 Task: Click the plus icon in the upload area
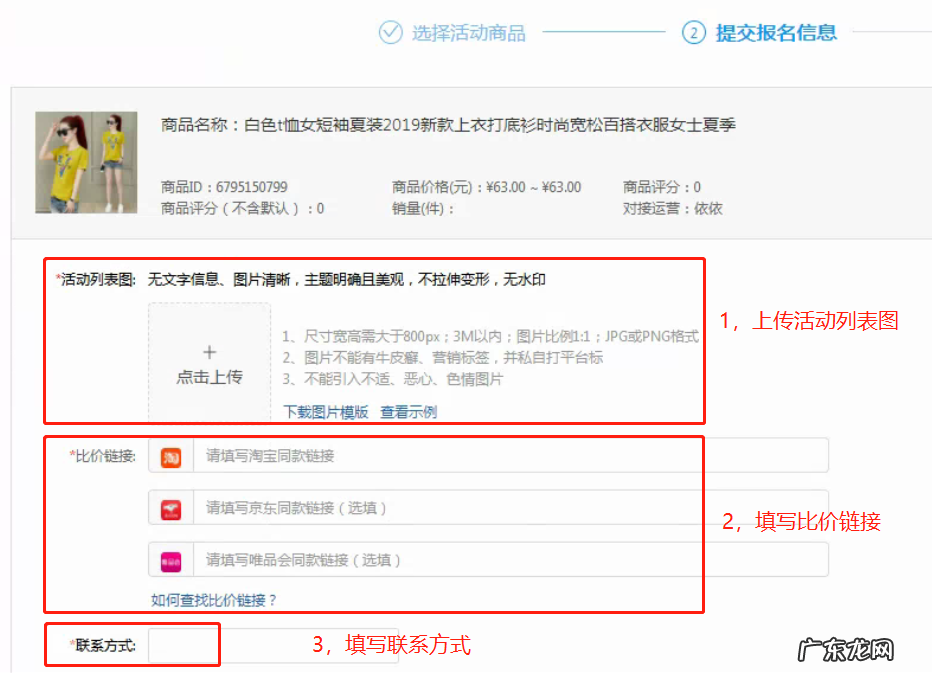click(208, 352)
